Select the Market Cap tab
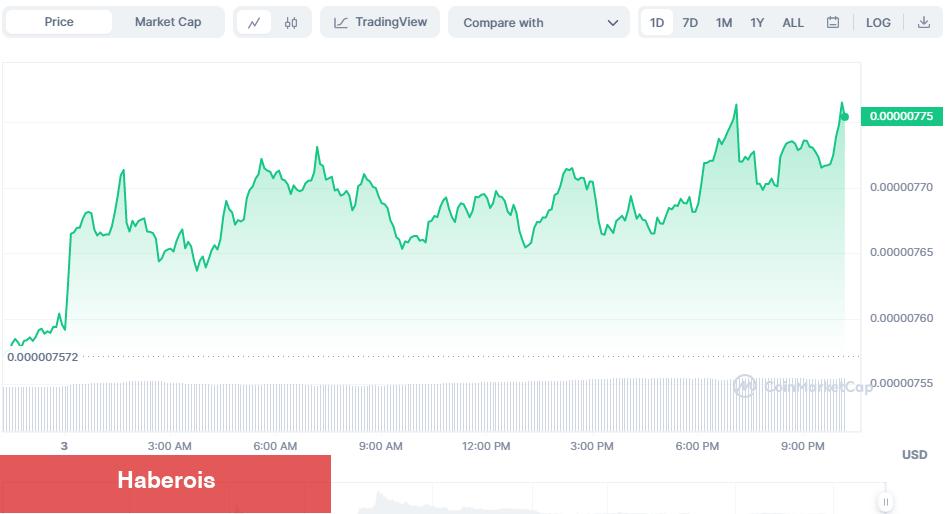The width and height of the screenshot is (952, 514). point(168,22)
